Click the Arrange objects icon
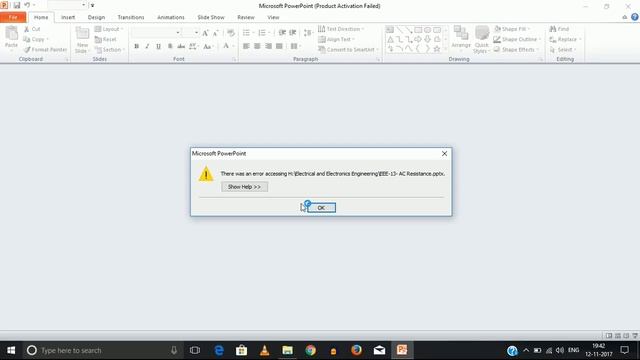 click(461, 33)
